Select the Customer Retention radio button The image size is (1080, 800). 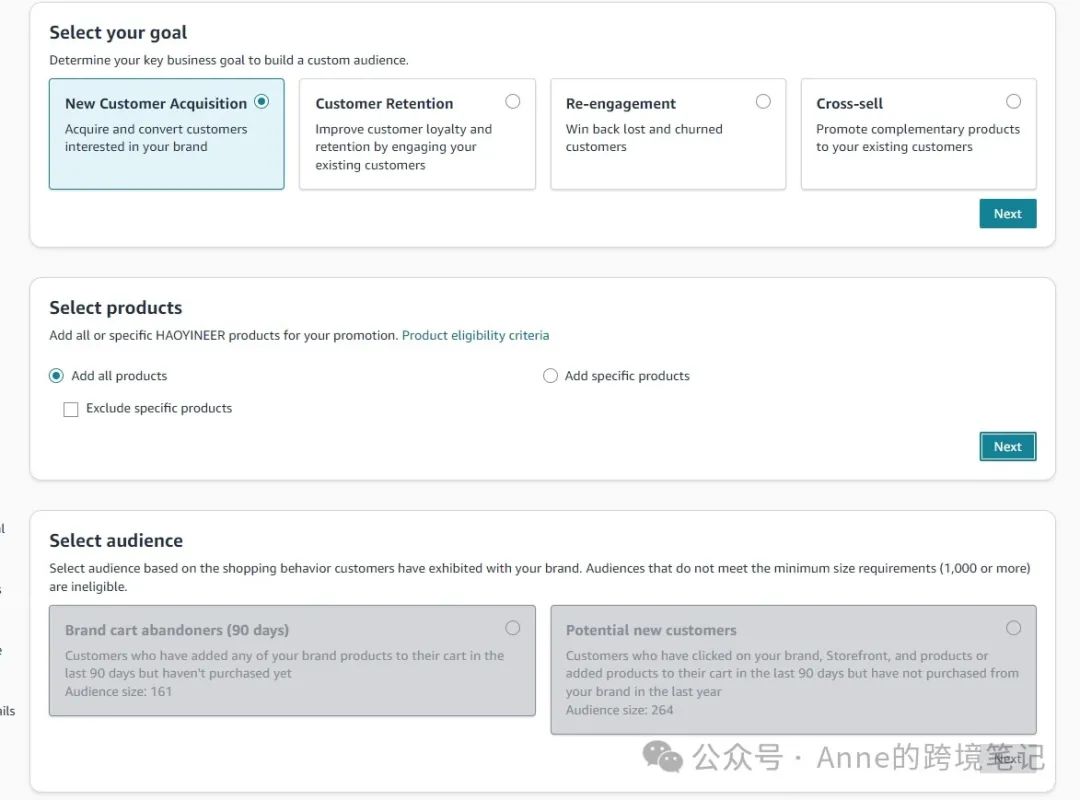click(513, 101)
